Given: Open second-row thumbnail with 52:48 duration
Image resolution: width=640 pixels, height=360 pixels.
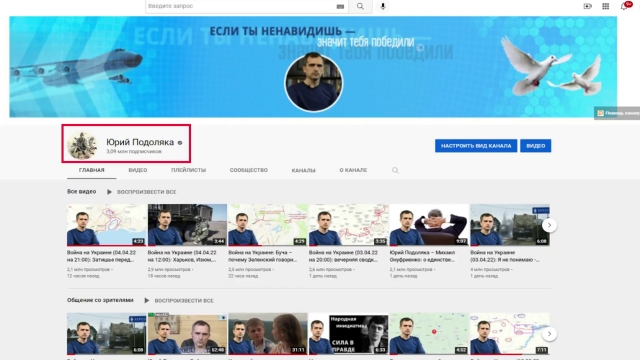Looking at the screenshot, I should pos(187,333).
